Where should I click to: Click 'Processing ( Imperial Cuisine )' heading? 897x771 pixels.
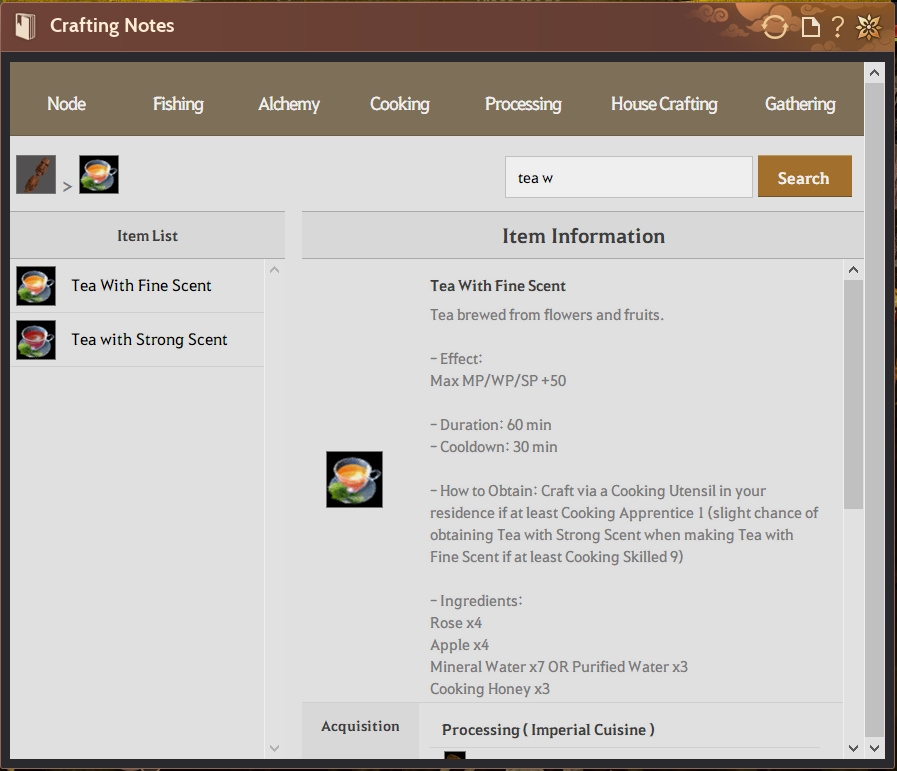pyautogui.click(x=548, y=730)
